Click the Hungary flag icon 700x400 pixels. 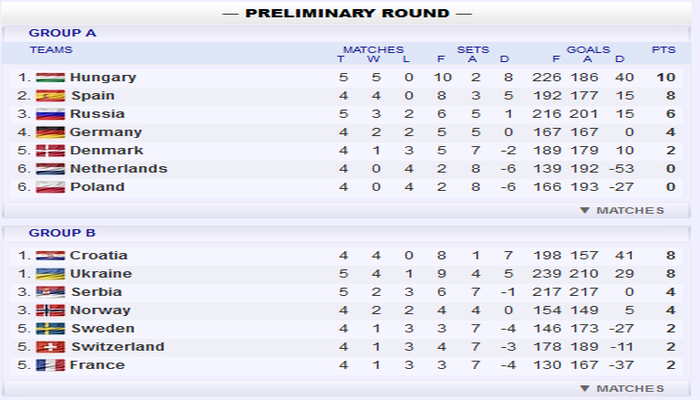pos(50,78)
